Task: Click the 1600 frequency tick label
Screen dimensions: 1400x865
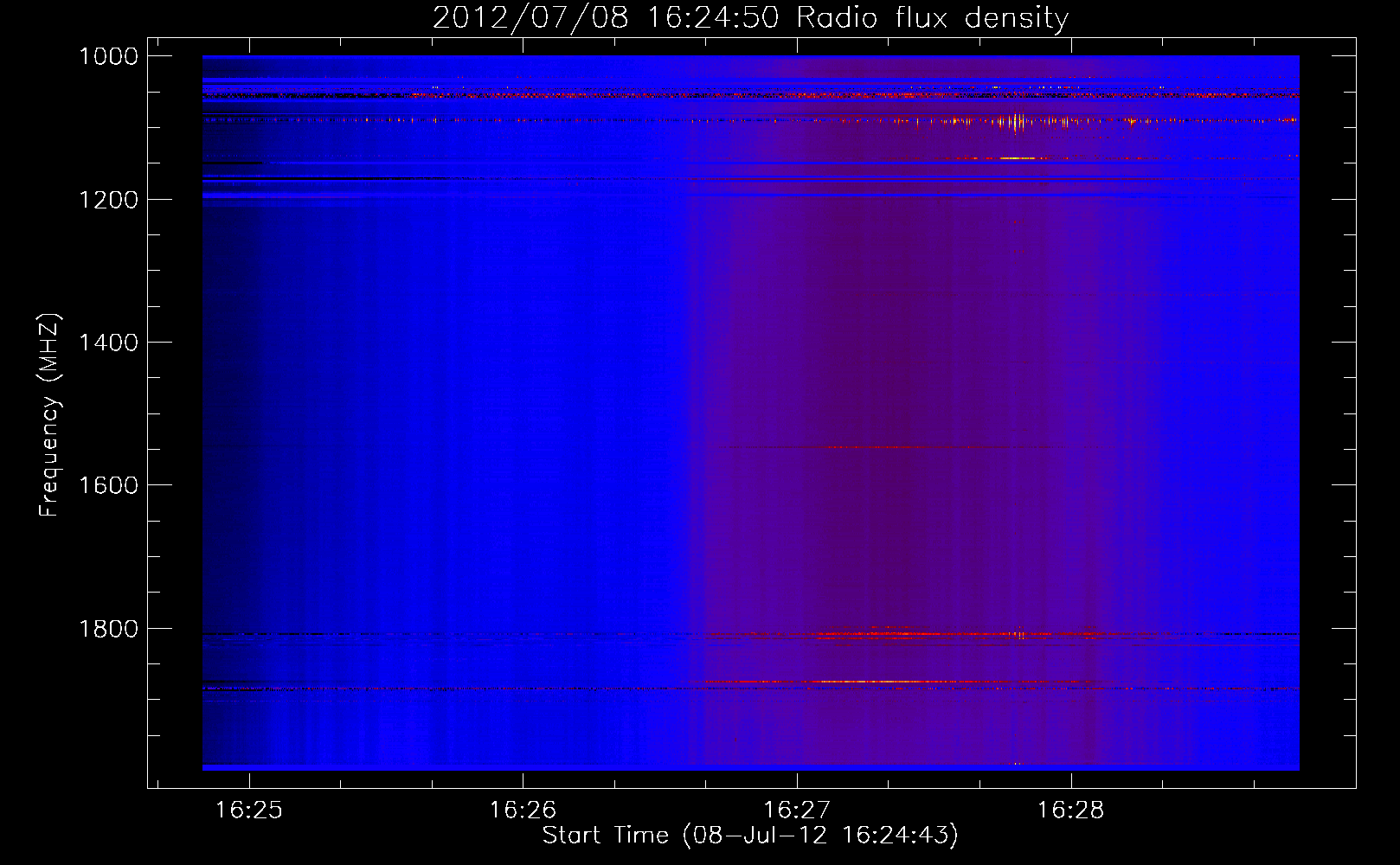Action: [x=108, y=485]
